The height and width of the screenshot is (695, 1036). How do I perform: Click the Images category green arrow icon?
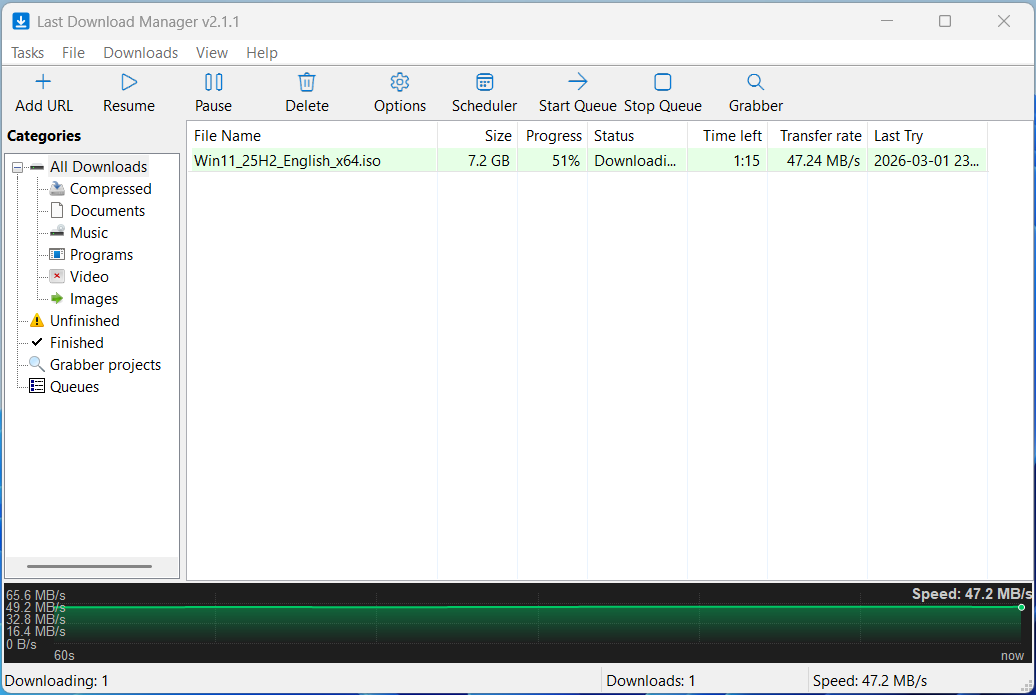(x=57, y=298)
